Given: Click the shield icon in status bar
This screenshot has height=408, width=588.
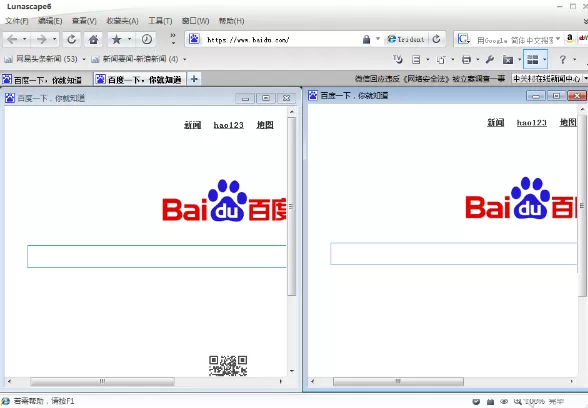Looking at the screenshot, I should coord(476,402).
